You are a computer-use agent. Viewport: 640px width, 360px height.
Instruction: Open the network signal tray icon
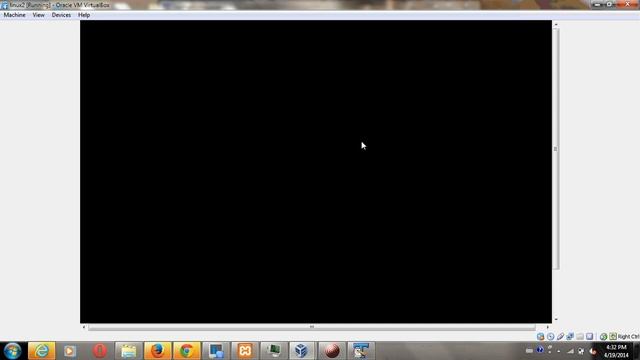tap(571, 351)
